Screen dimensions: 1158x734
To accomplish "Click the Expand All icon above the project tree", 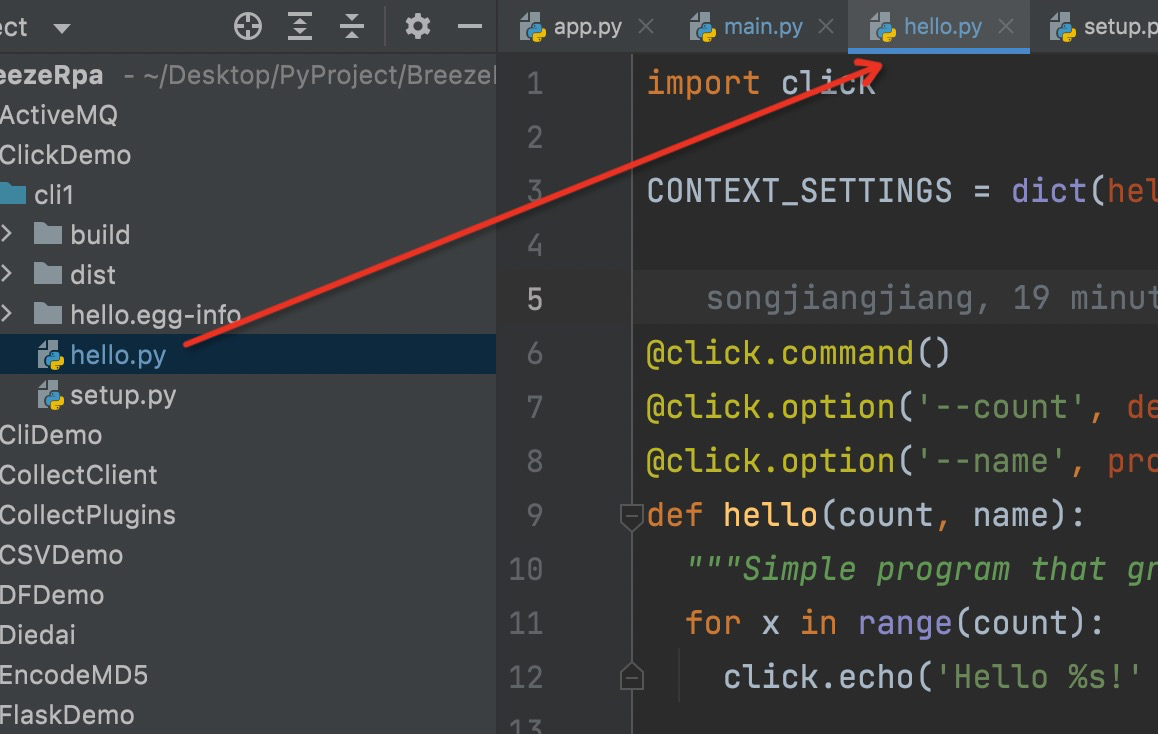I will coord(299,26).
